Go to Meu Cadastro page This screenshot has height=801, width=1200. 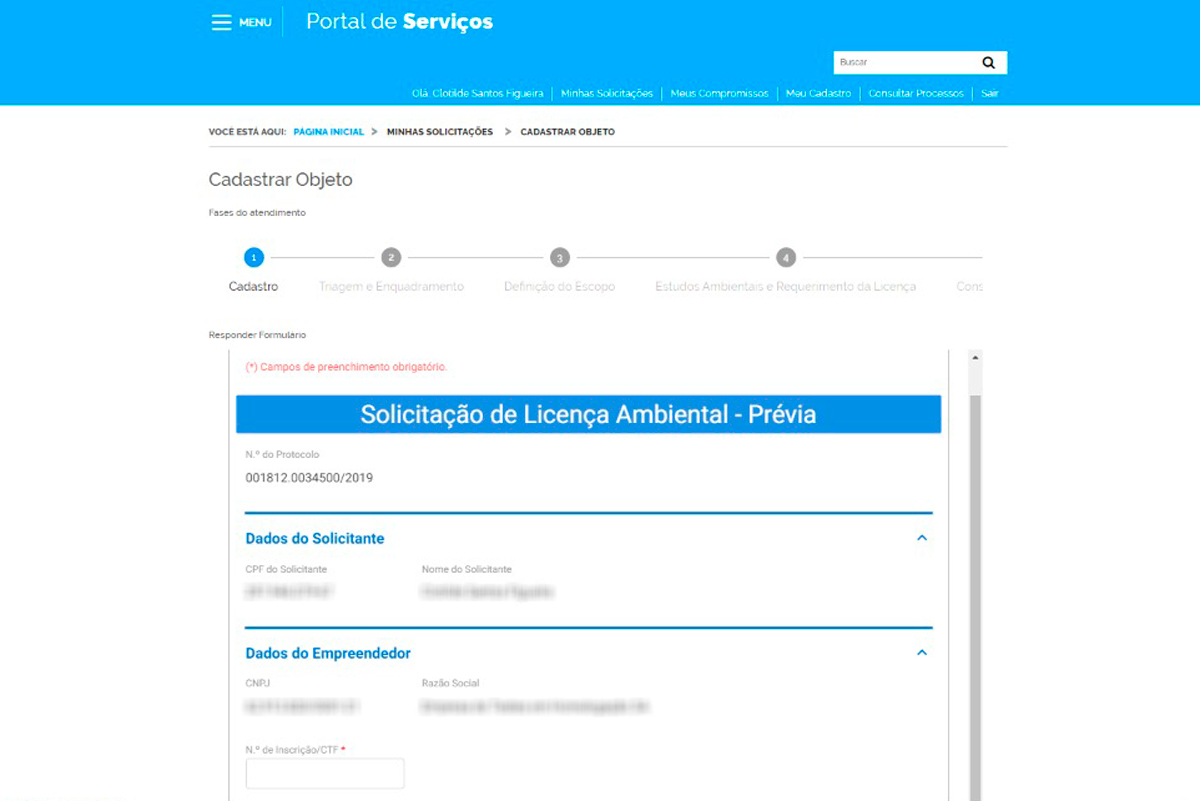818,93
